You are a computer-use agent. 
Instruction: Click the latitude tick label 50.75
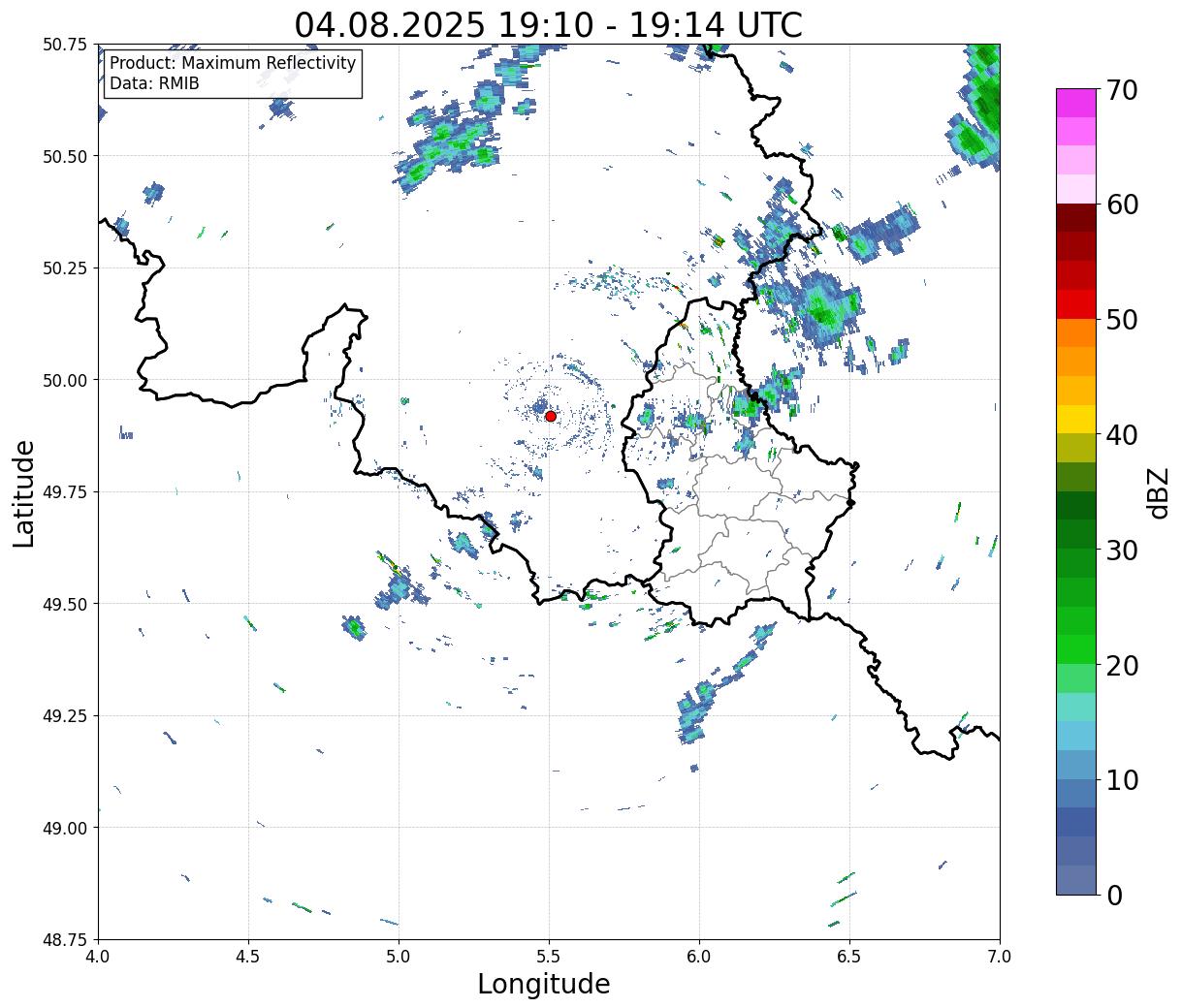tap(65, 45)
